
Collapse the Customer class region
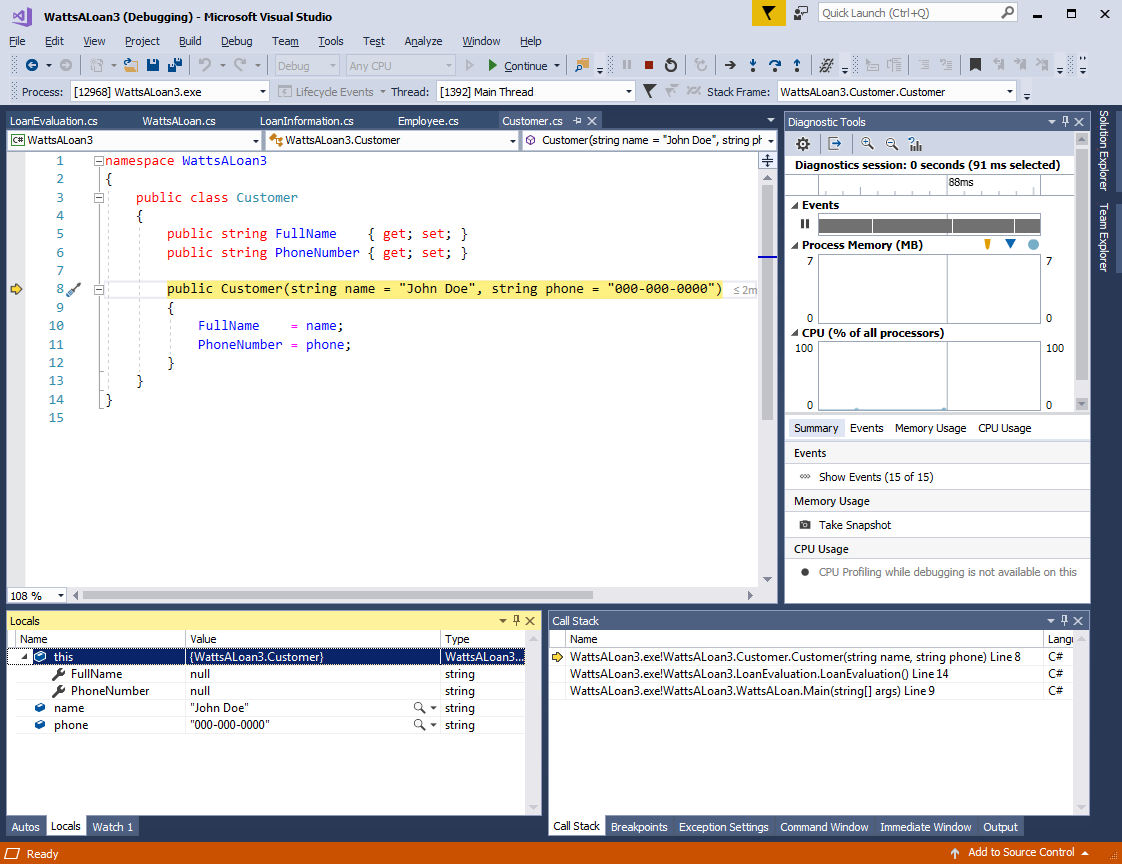click(x=99, y=198)
